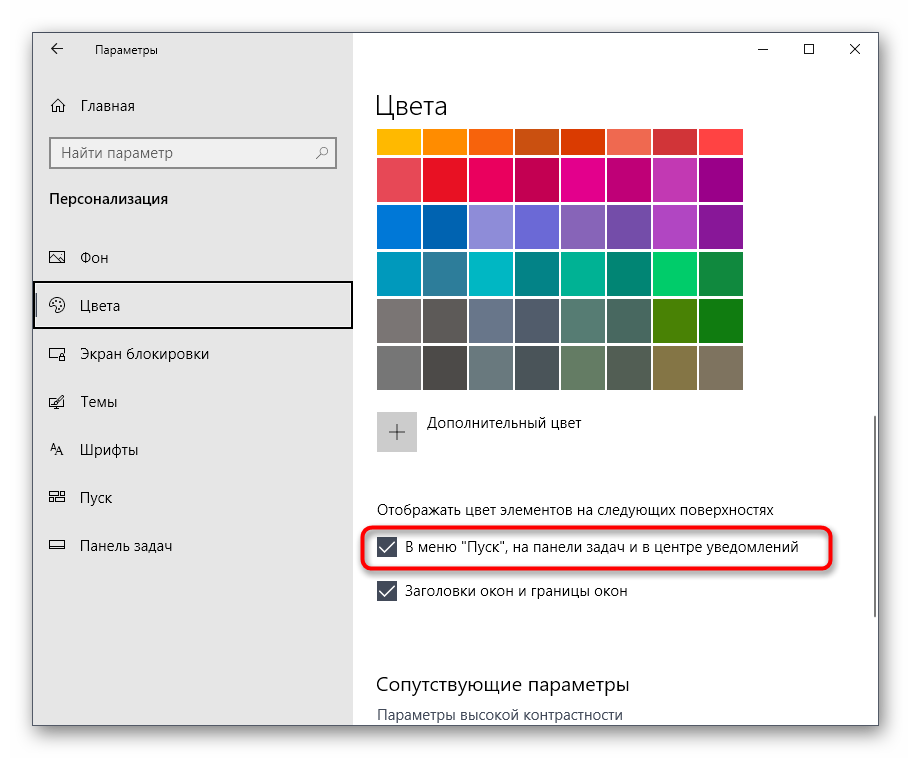The image size is (911, 758).
Task: Toggle 'Заголовки окон и границы окон' checkbox
Action: pos(387,591)
